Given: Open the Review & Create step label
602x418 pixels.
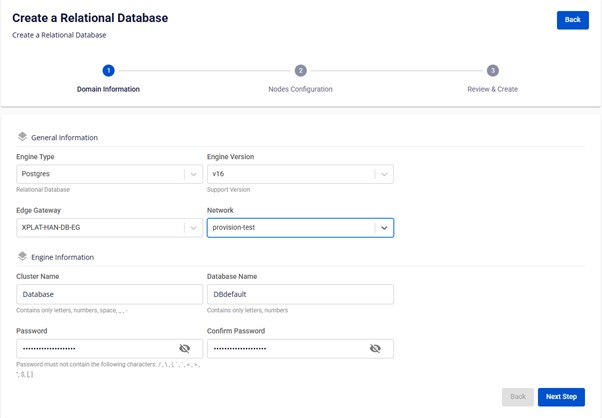Looking at the screenshot, I should pos(493,89).
